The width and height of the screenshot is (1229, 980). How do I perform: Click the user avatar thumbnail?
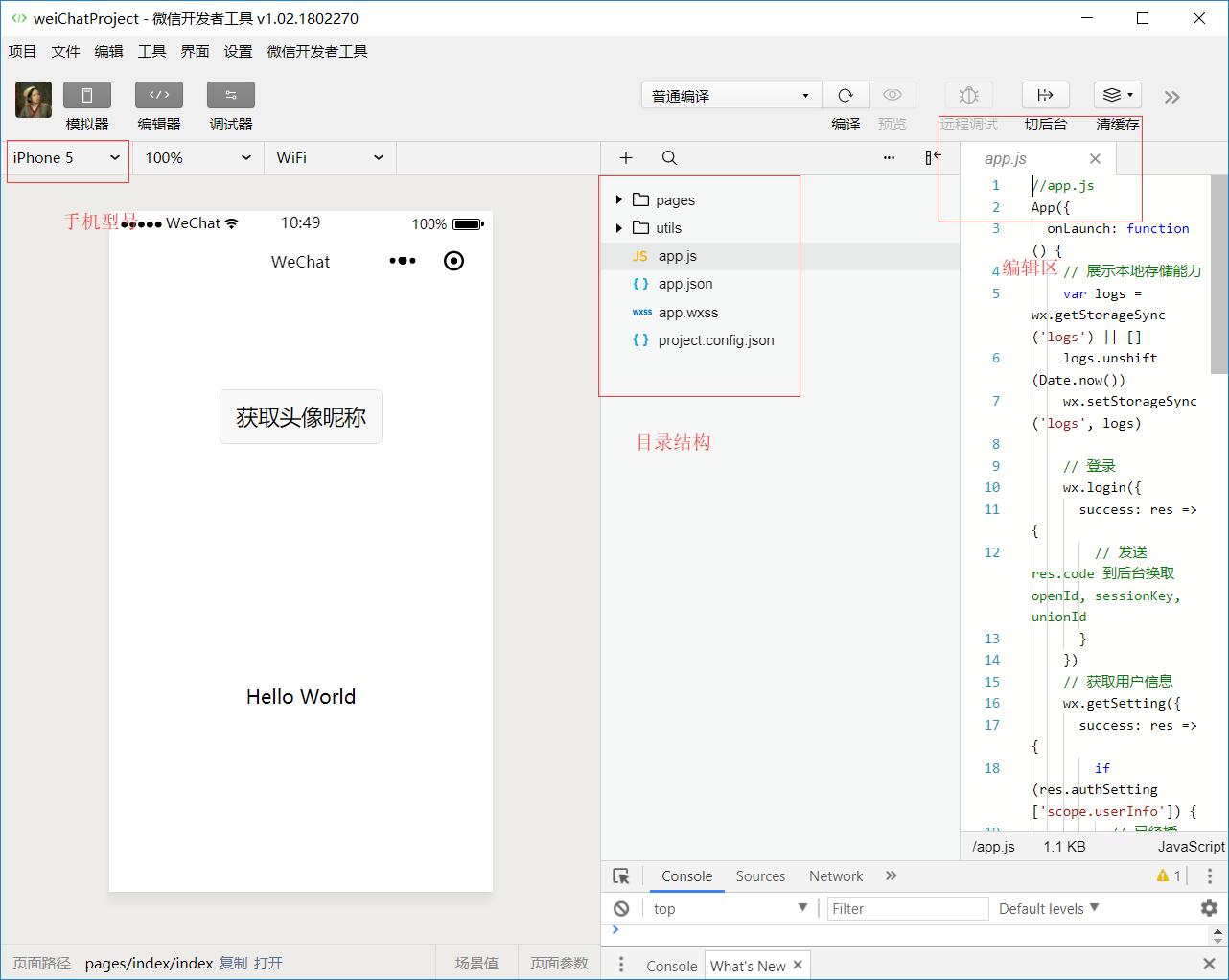point(34,100)
